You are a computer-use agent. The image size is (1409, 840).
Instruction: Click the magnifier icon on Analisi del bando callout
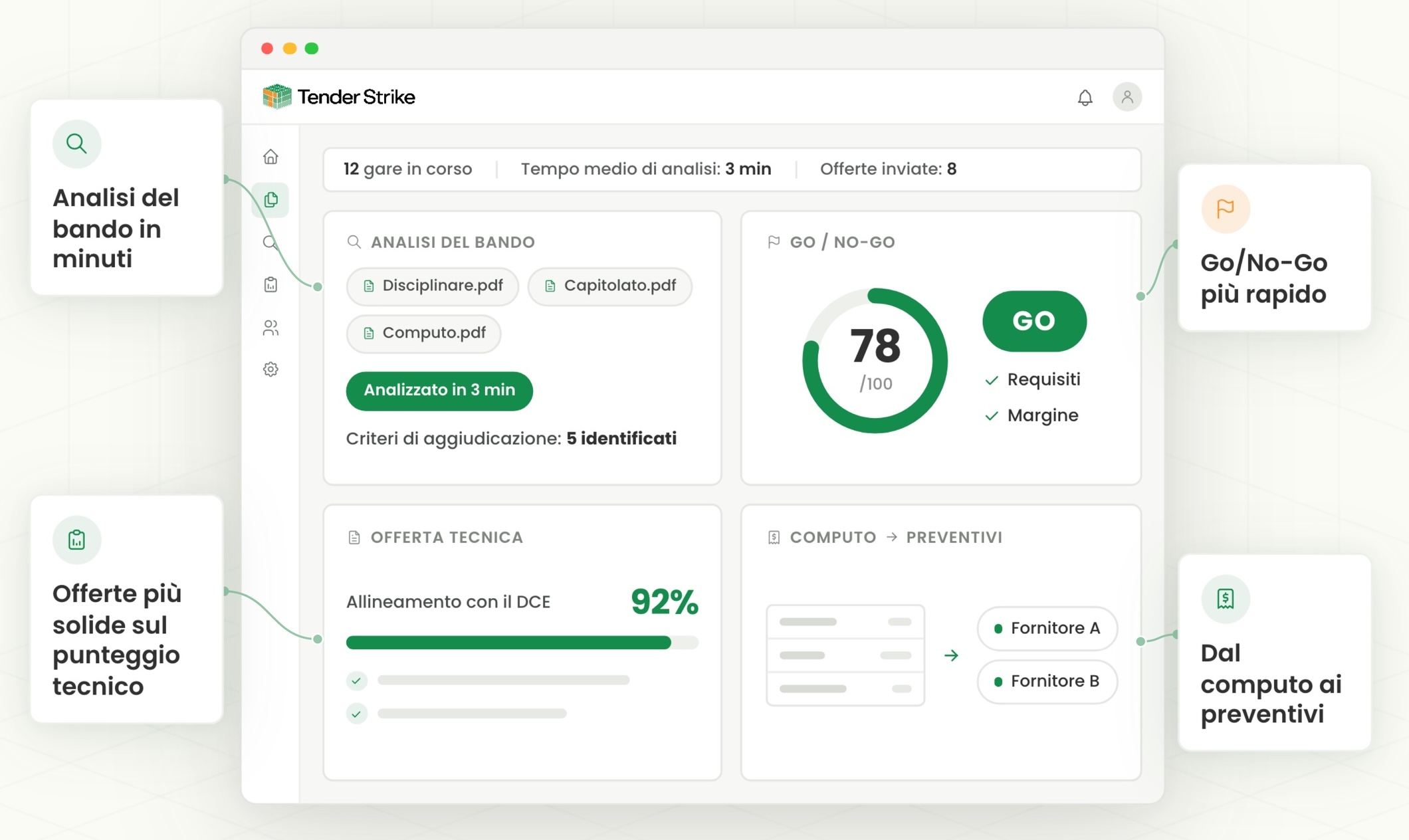[76, 144]
